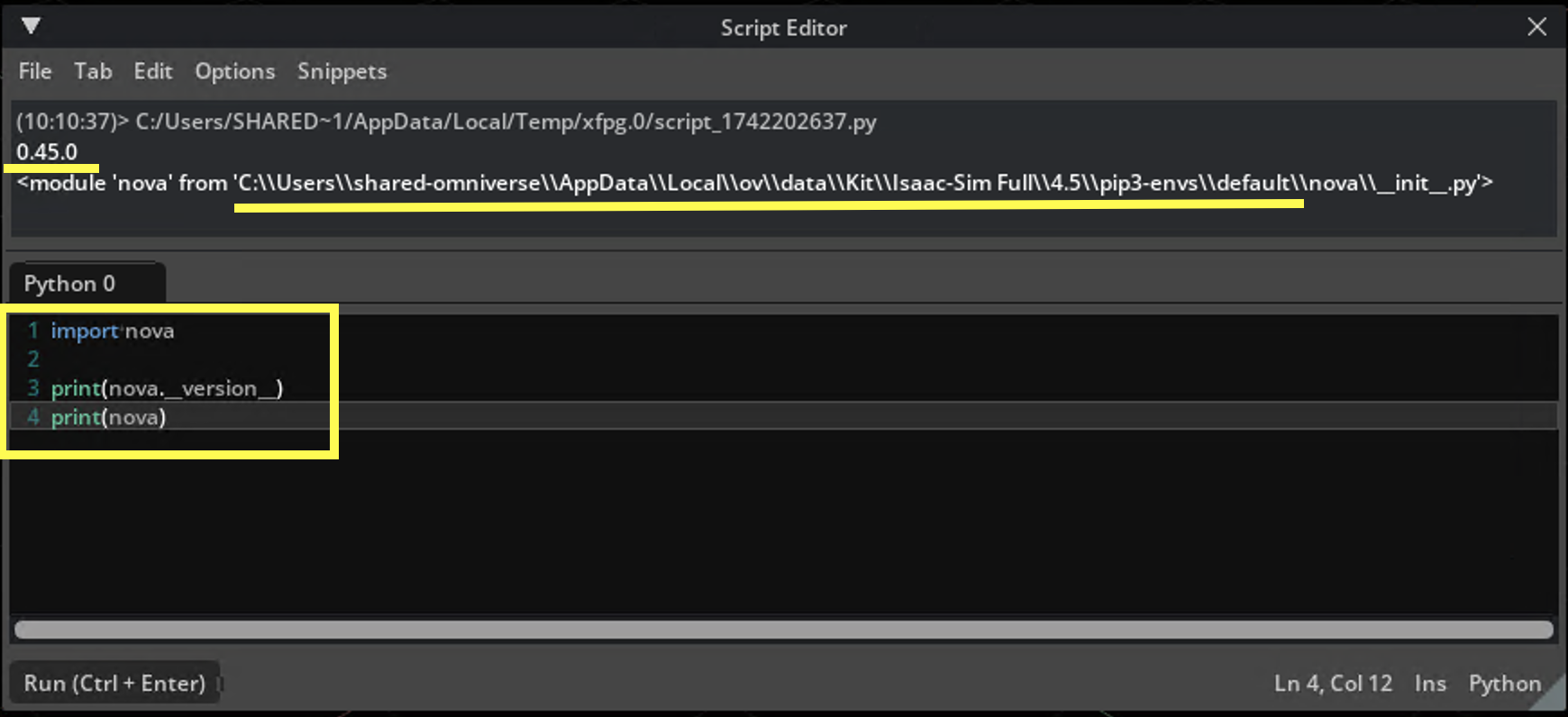The height and width of the screenshot is (717, 1568).
Task: Select the Python 0 tab
Action: tap(68, 283)
